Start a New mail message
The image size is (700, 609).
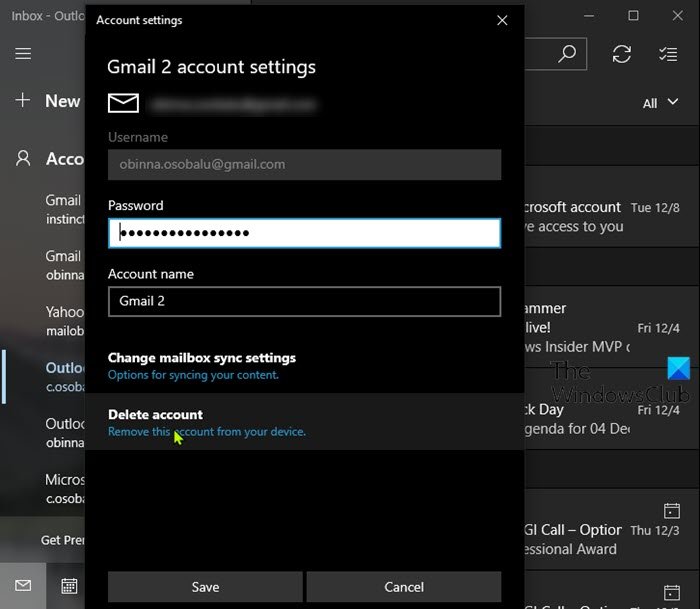pos(62,101)
